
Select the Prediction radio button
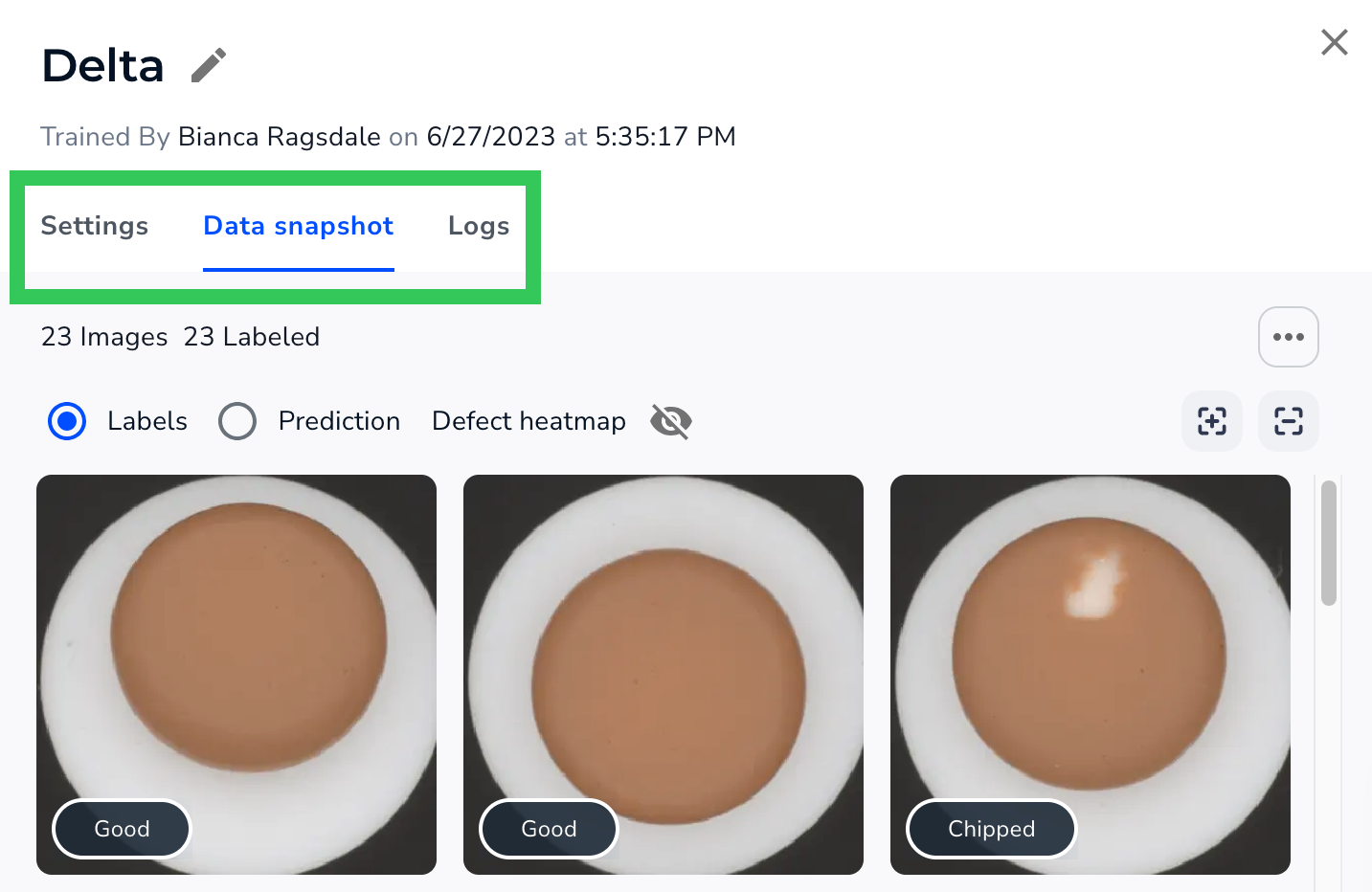coord(237,421)
